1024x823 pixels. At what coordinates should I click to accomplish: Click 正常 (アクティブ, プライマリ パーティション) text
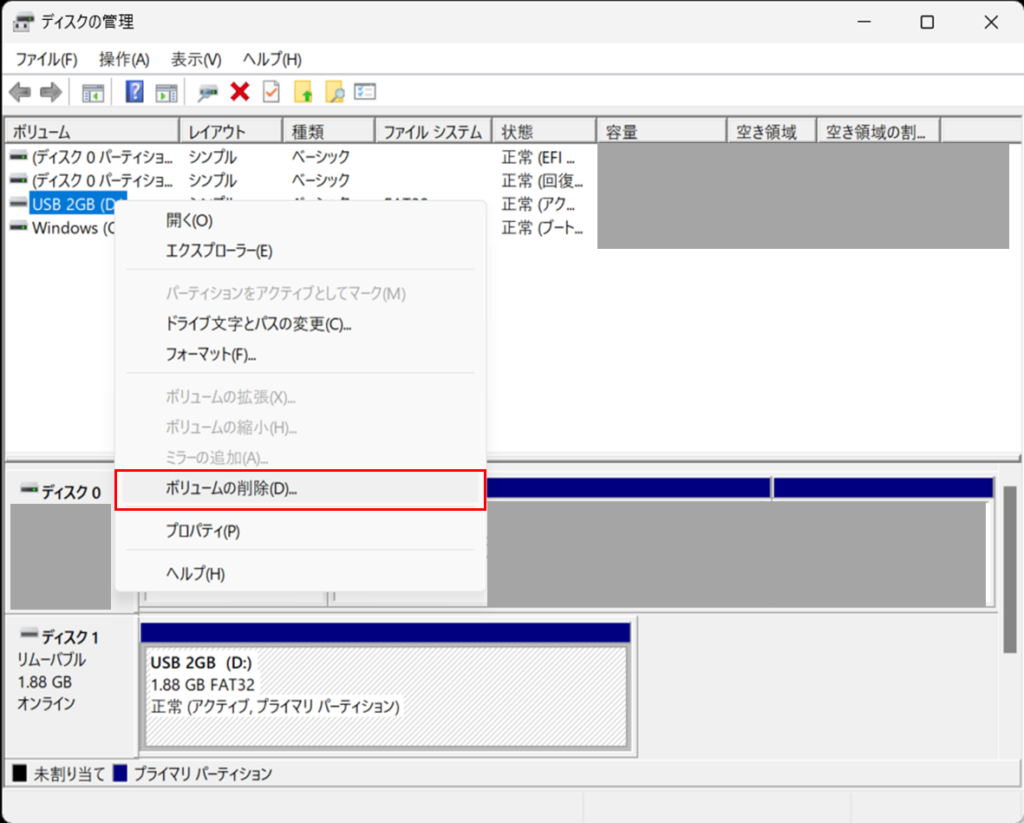[275, 707]
